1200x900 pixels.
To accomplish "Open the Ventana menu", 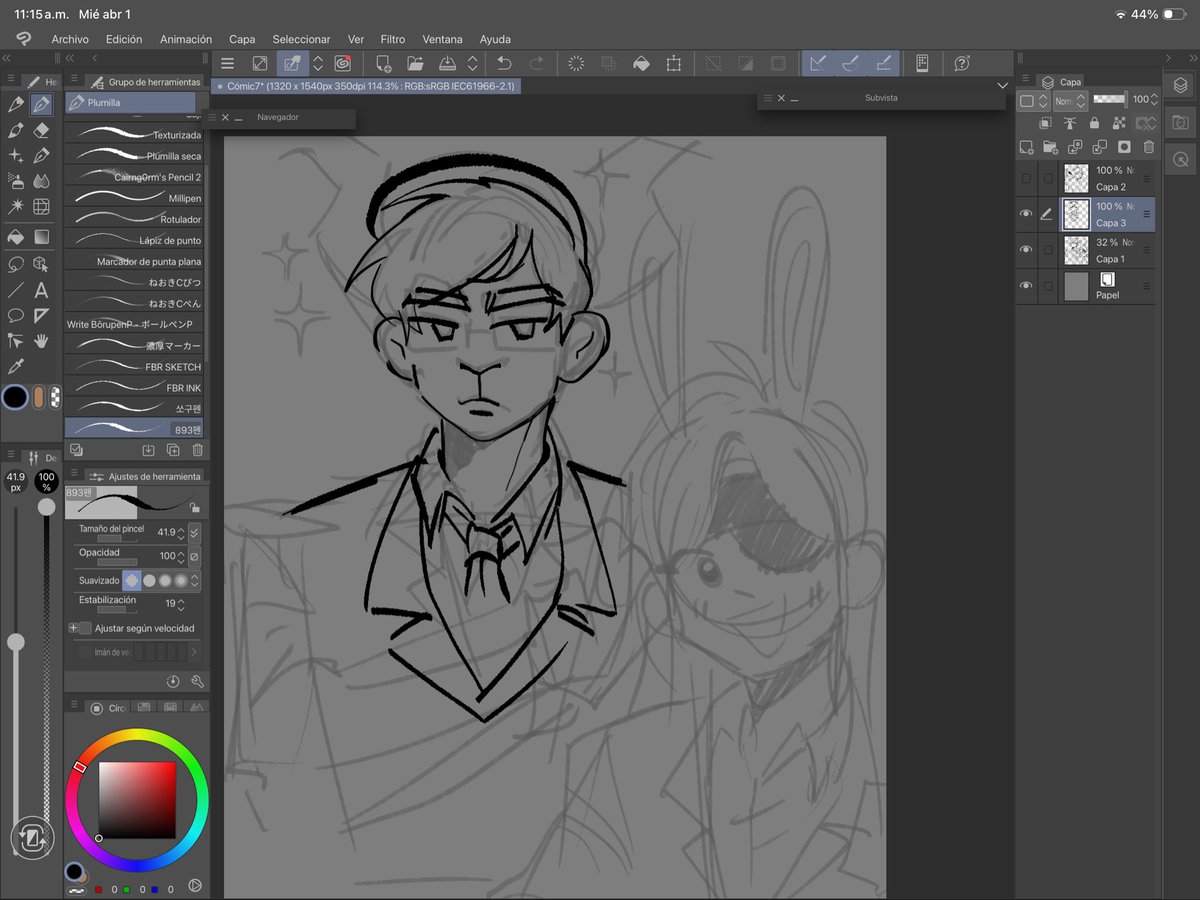I will click(442, 39).
